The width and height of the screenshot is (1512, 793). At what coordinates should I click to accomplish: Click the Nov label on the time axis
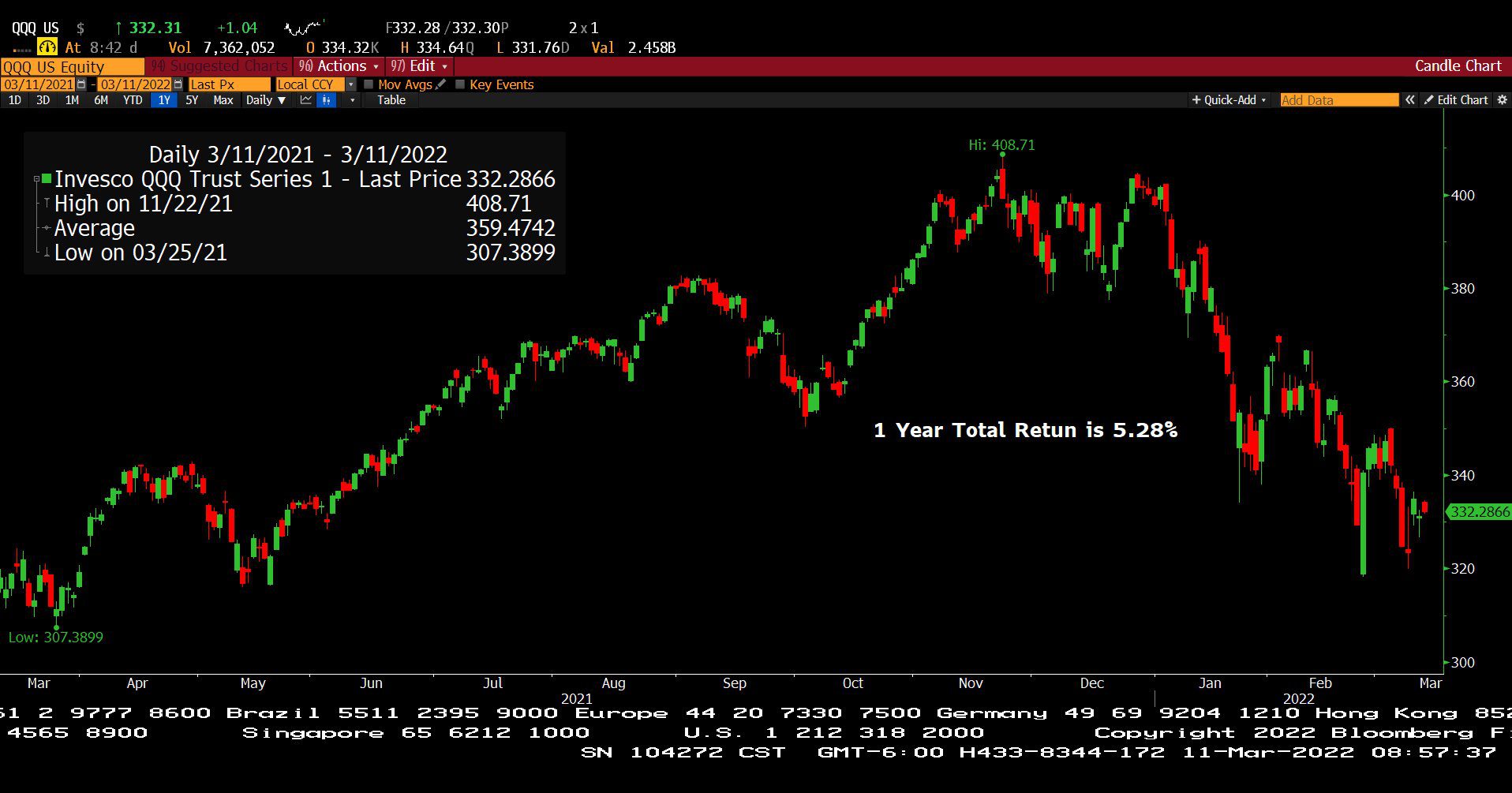[971, 683]
